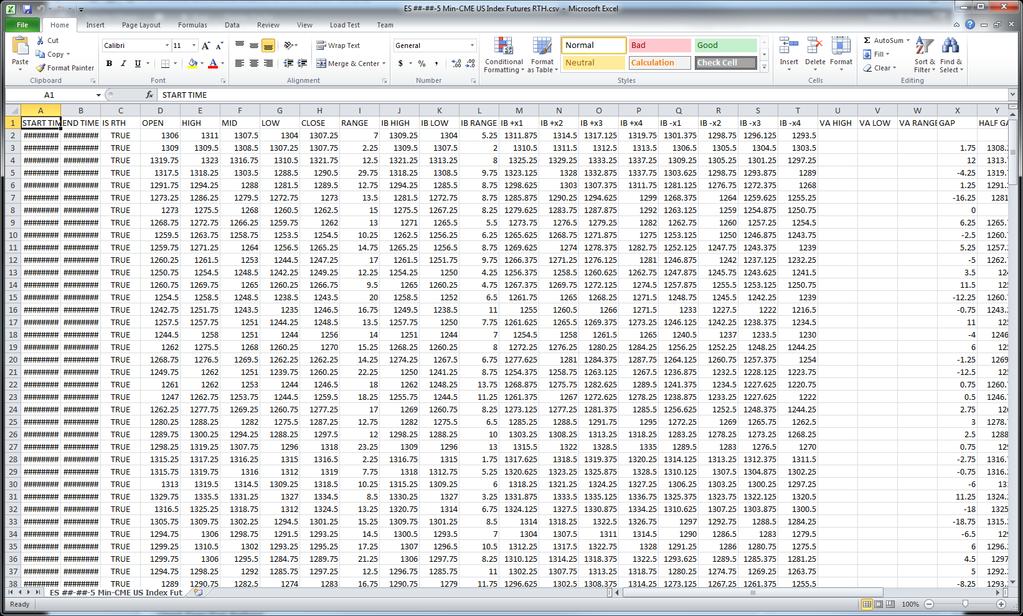Click the zoom slider handle
The height and width of the screenshot is (616, 1023).
click(965, 605)
